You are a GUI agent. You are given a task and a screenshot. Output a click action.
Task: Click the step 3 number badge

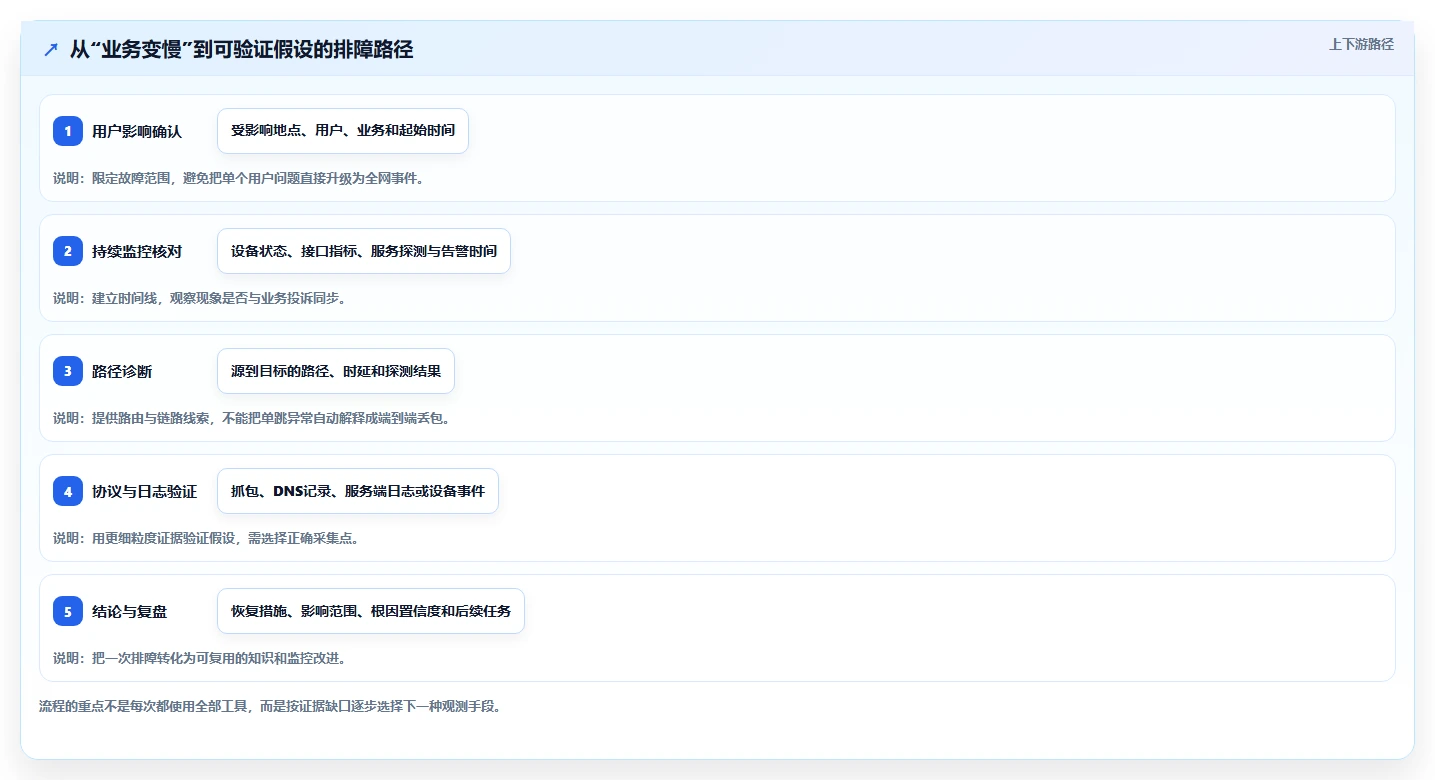[68, 371]
